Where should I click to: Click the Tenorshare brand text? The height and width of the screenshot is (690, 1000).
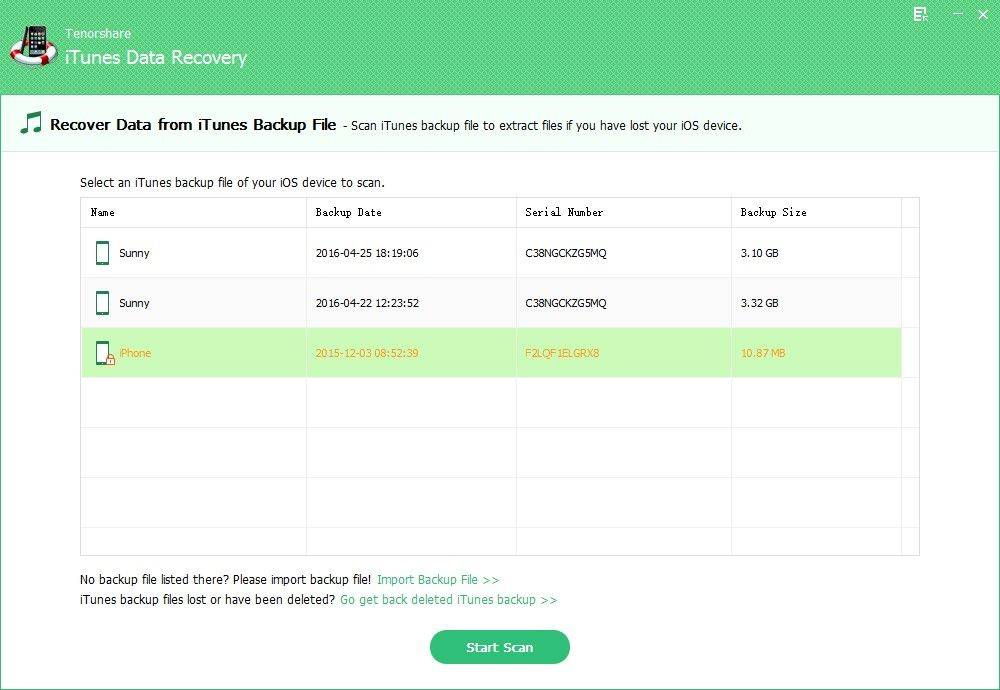98,33
